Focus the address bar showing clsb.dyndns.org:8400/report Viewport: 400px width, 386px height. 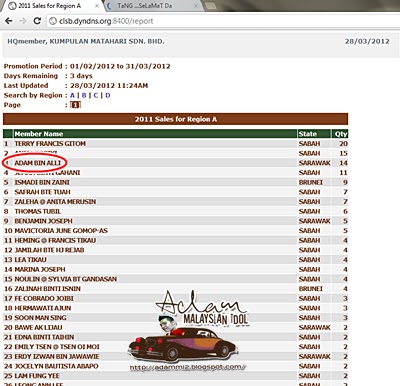click(223, 21)
